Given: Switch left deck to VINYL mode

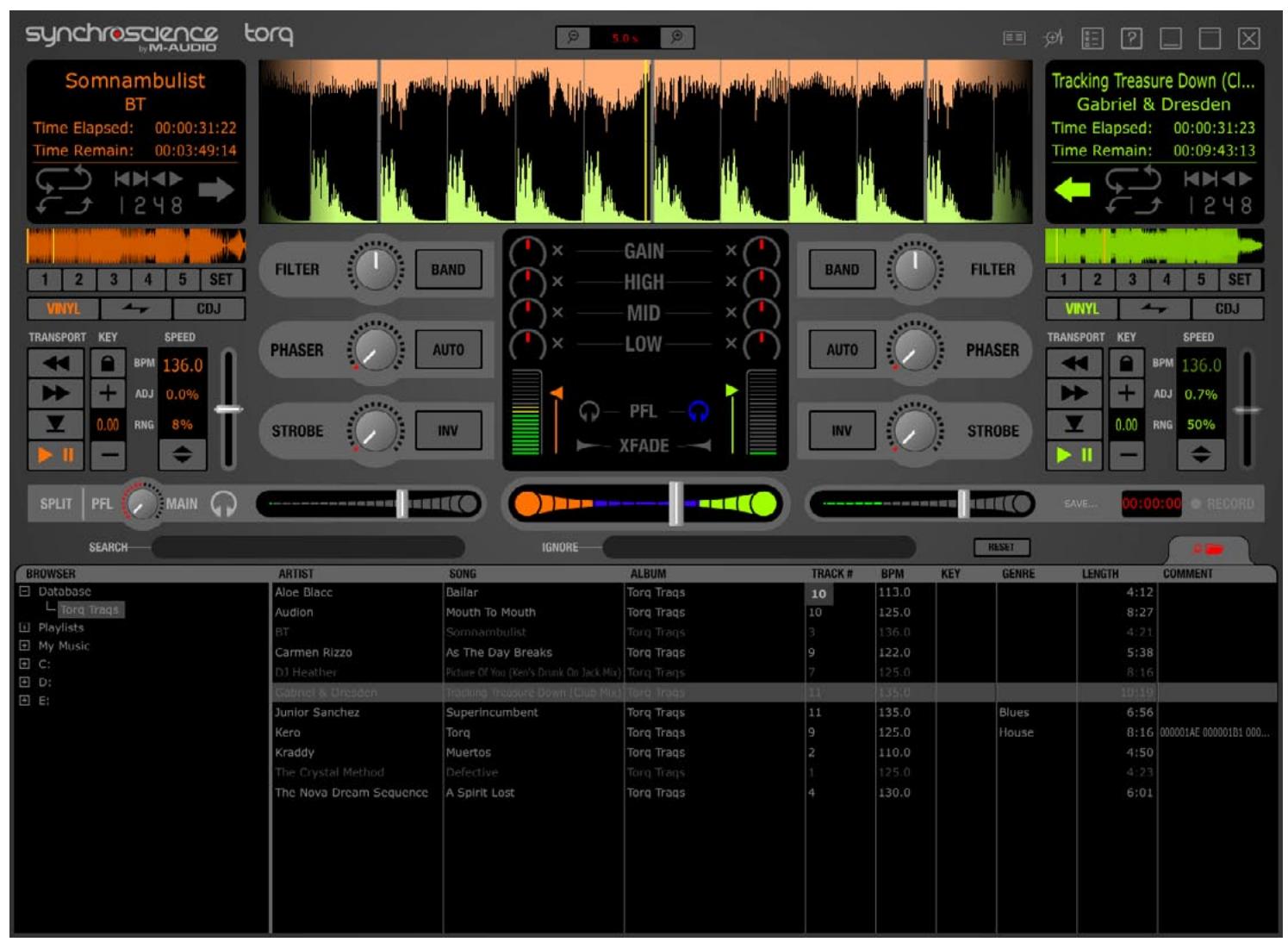Looking at the screenshot, I should pyautogui.click(x=63, y=309).
